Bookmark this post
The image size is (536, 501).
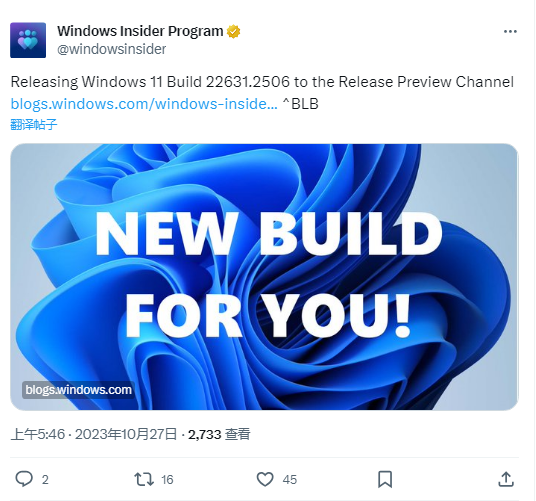[x=385, y=479]
